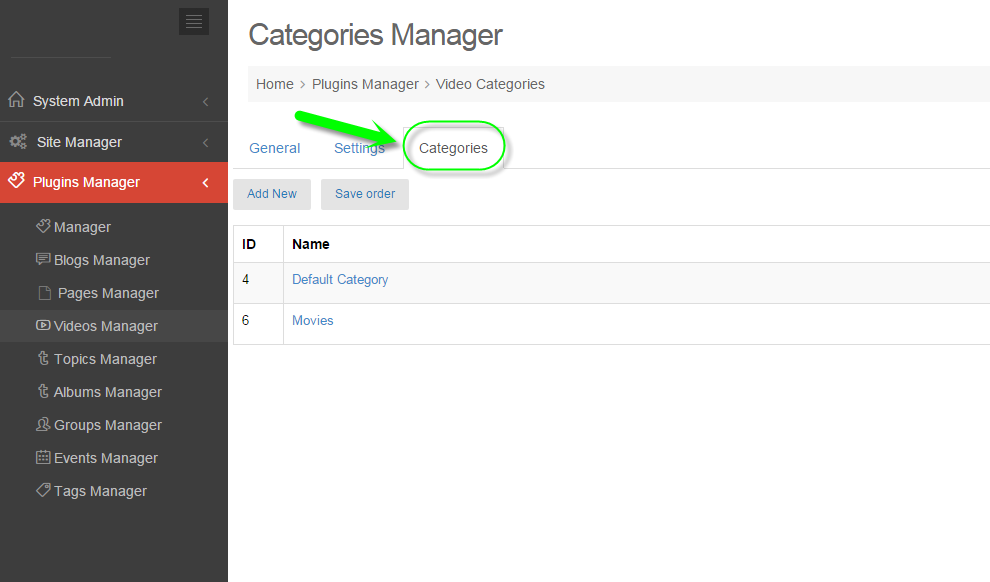Expand the Site Manager chevron arrow
990x582 pixels.
tap(205, 142)
